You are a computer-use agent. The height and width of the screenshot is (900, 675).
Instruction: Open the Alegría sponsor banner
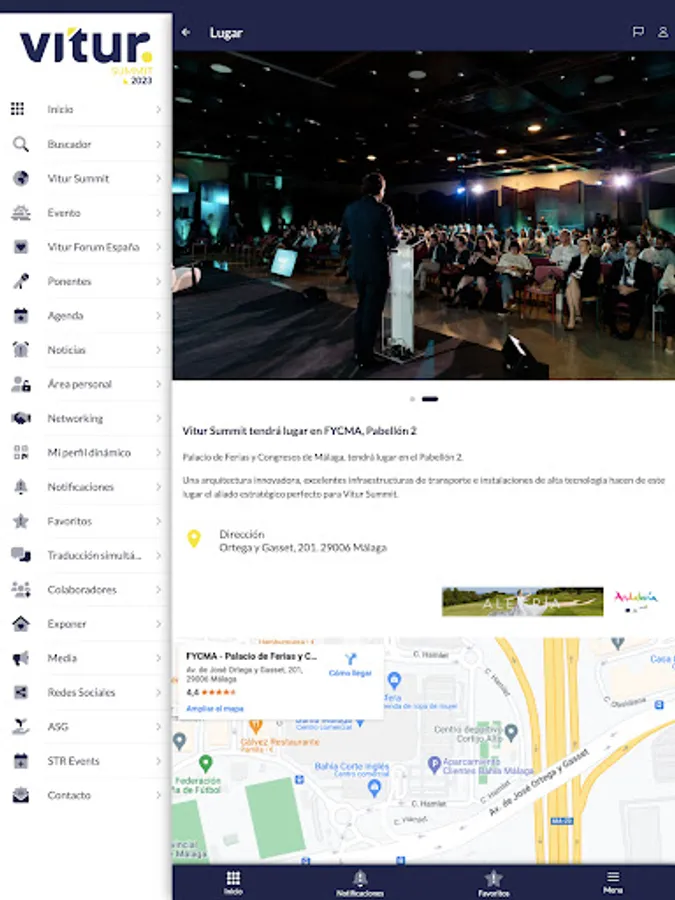522,602
